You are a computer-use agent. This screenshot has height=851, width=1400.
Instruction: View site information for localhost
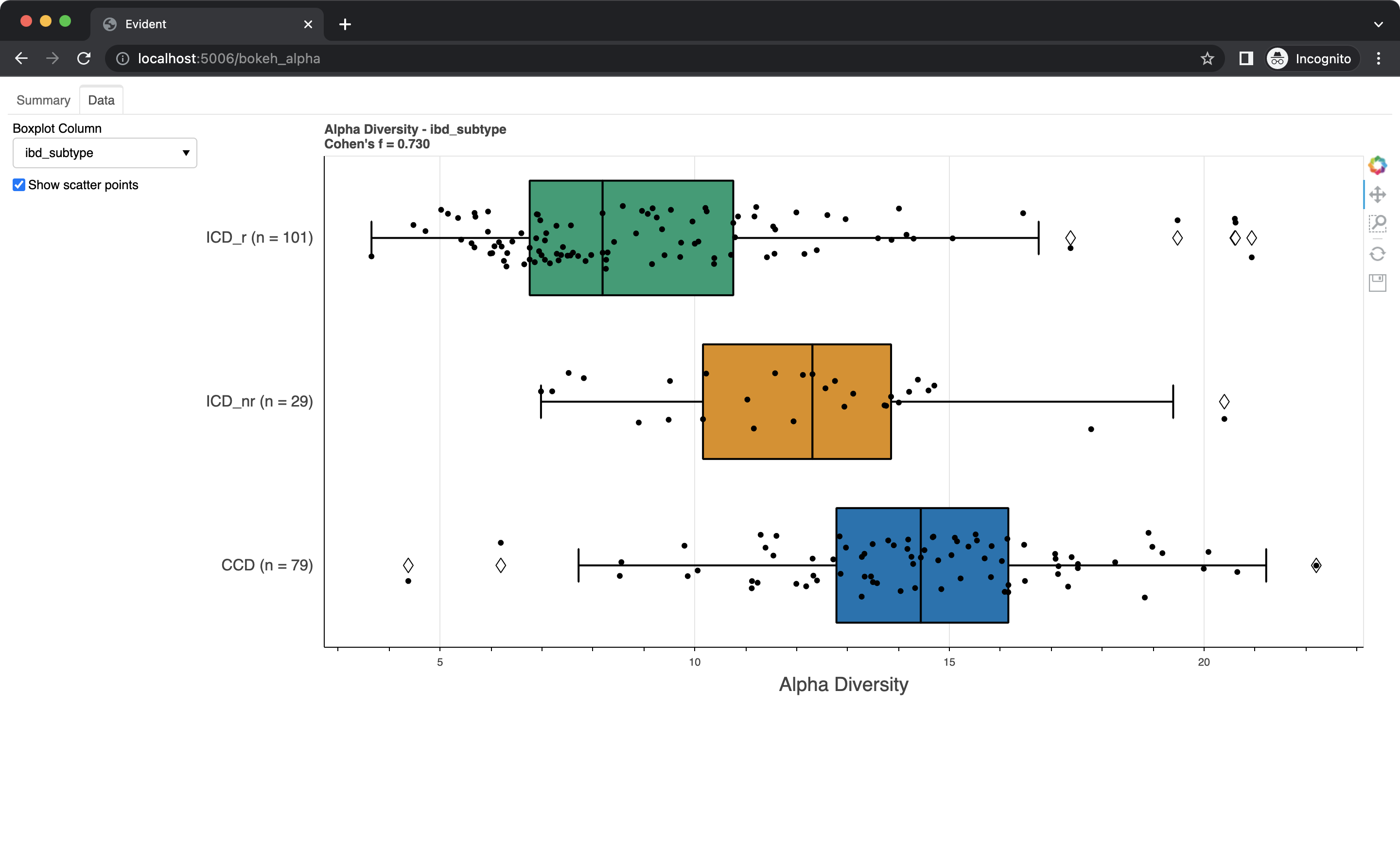coord(122,58)
